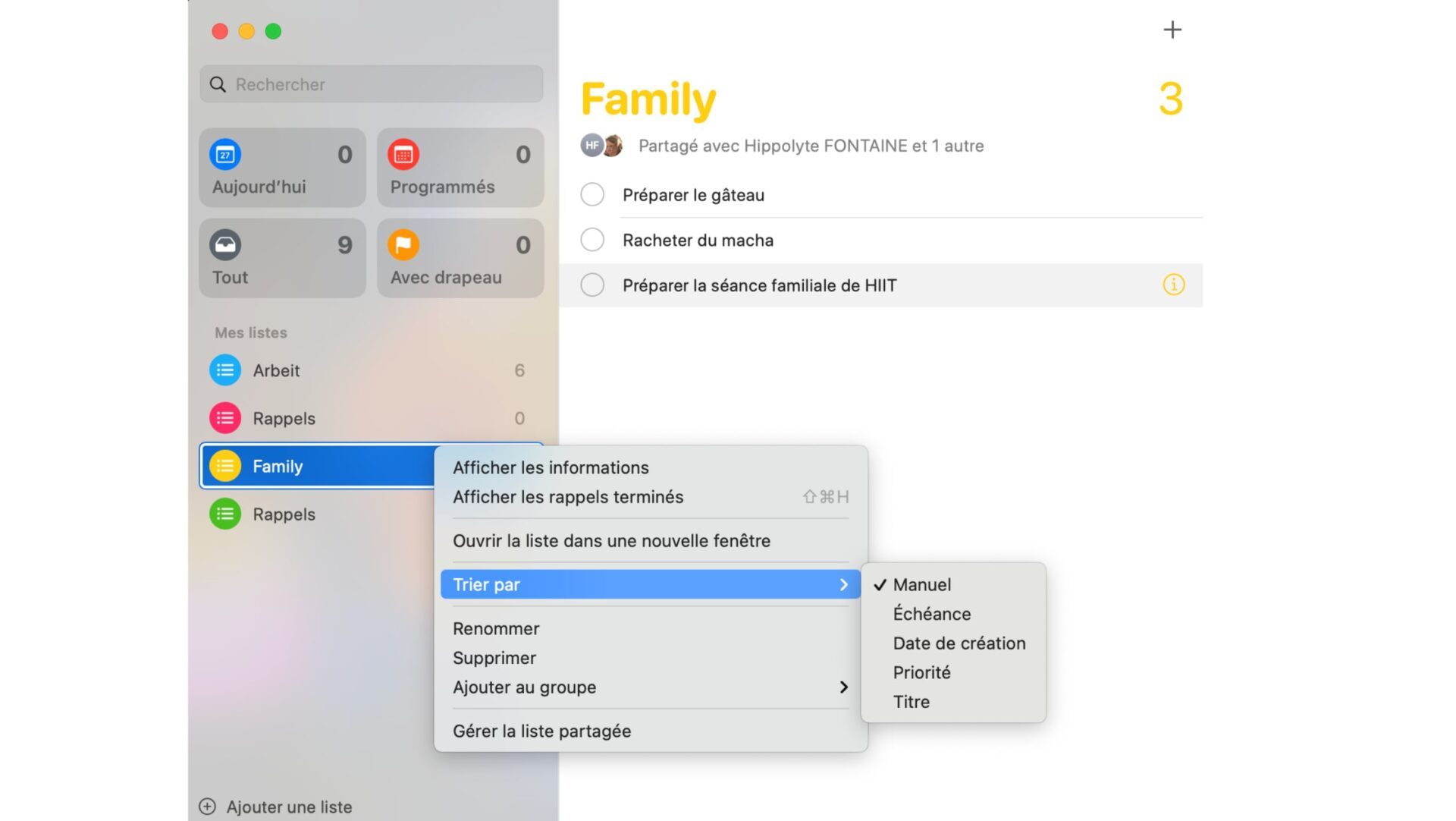Expand the Ajouter au groupe submenu arrow
Viewport: 1456px width, 821px height.
pyautogui.click(x=843, y=687)
